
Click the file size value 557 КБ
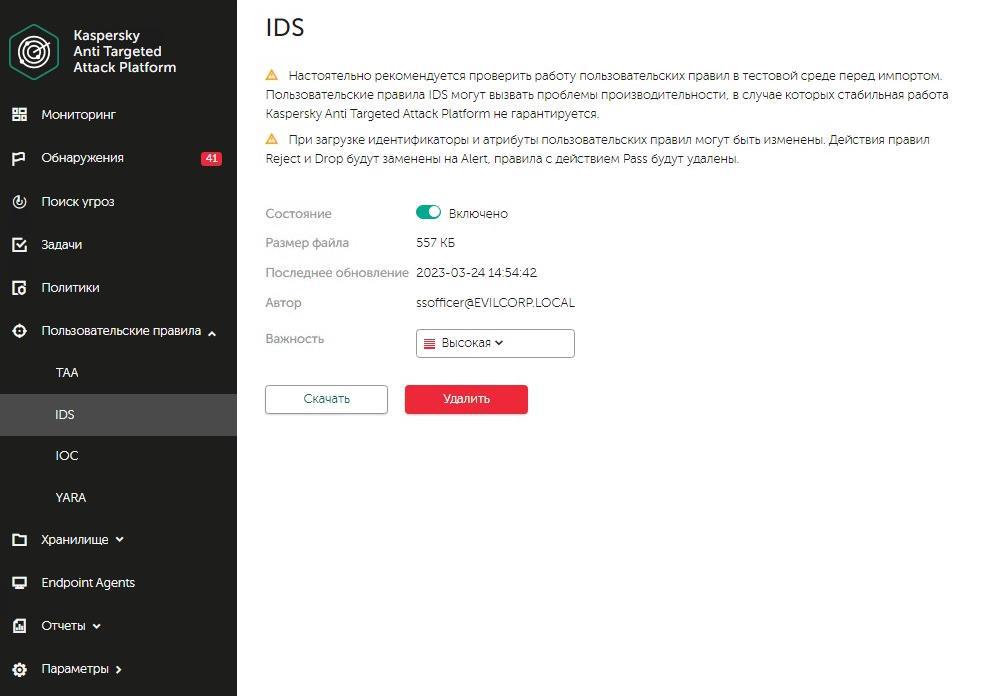[435, 243]
